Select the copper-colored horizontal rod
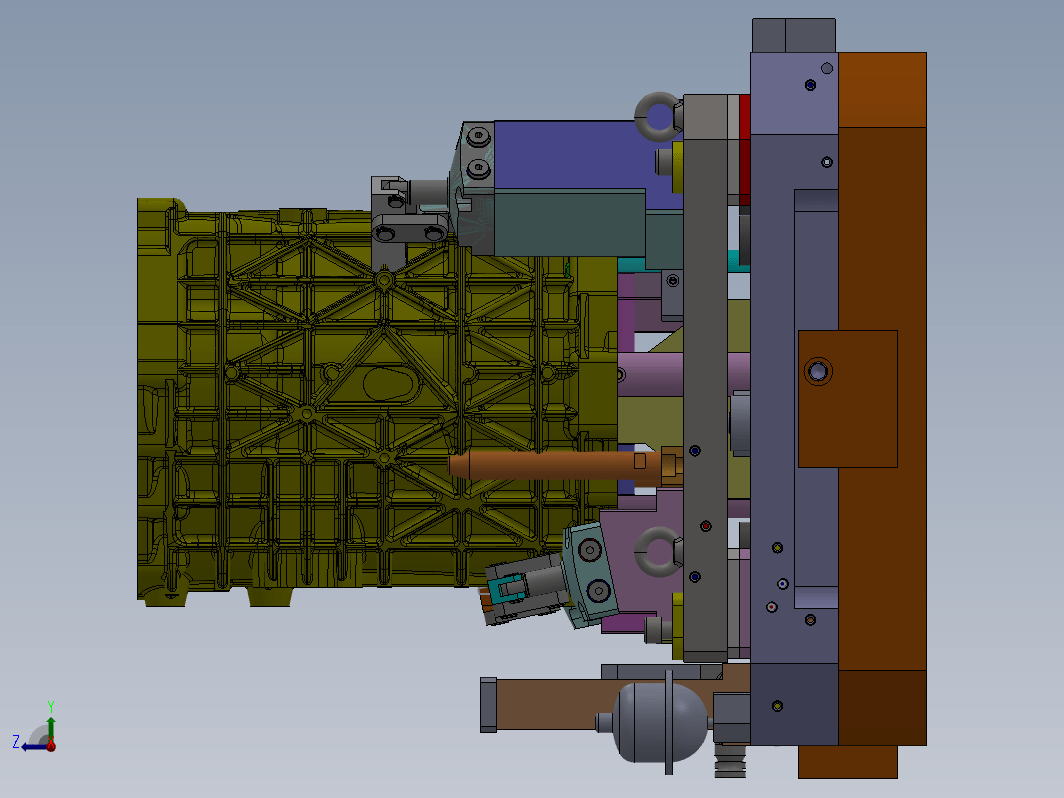The image size is (1064, 798). pos(553,466)
